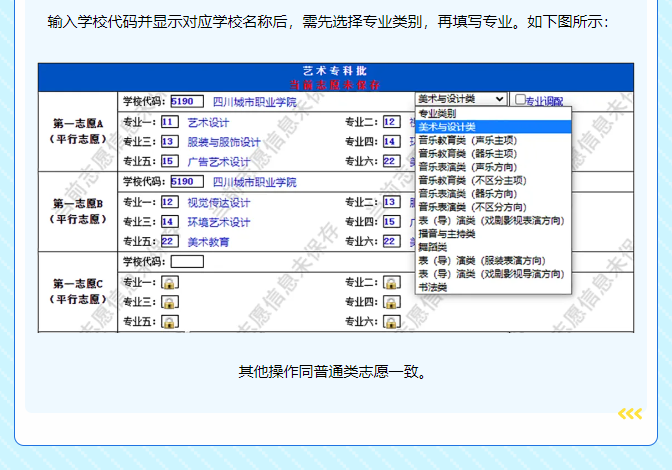Click the lock icon for 专业四 in 第一志愿C
This screenshot has width=672, height=470.
[393, 302]
